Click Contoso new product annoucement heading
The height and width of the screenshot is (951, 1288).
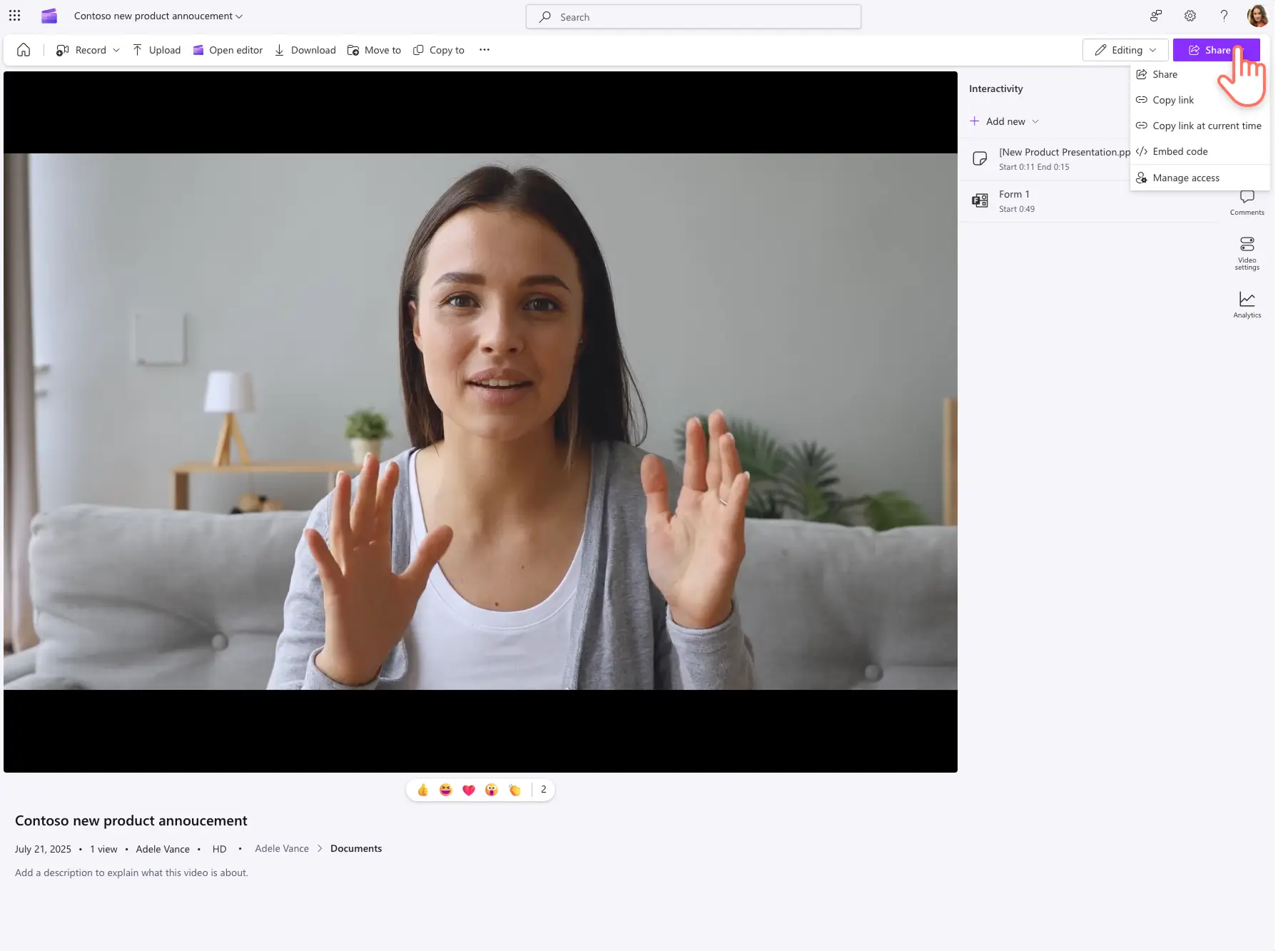coord(131,820)
